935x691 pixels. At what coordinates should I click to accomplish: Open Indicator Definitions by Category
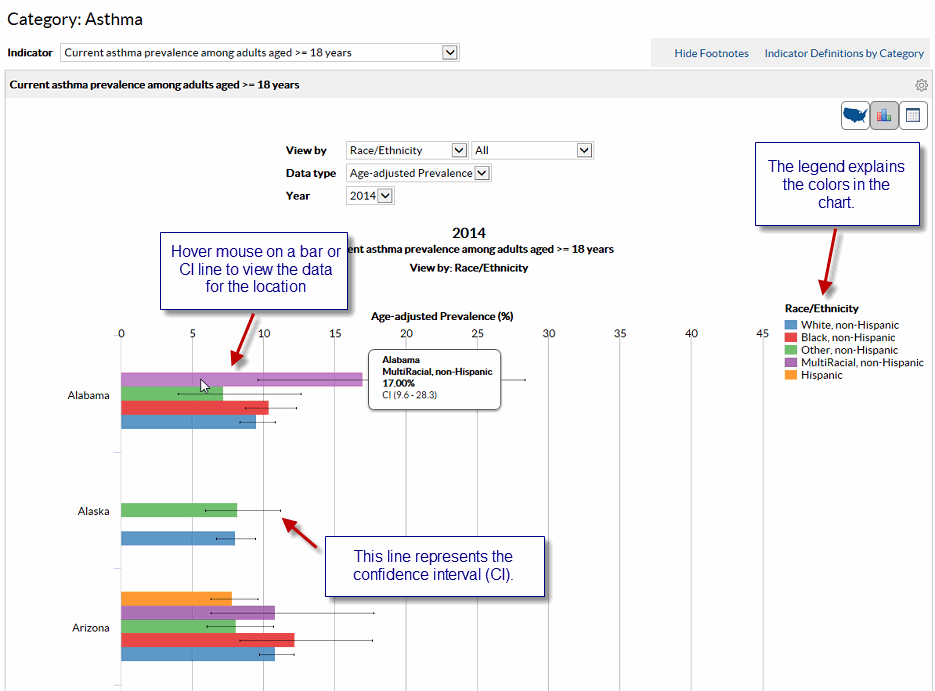tap(844, 52)
